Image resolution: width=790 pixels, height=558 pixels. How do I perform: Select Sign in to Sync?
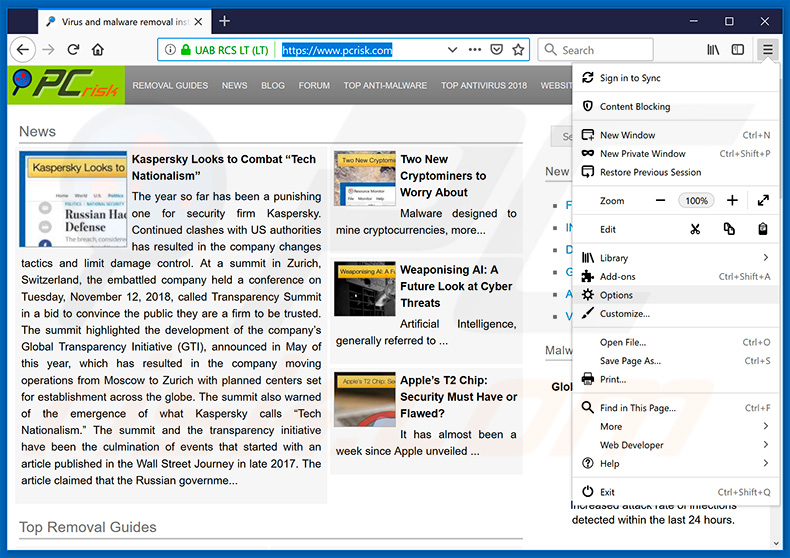(x=675, y=78)
